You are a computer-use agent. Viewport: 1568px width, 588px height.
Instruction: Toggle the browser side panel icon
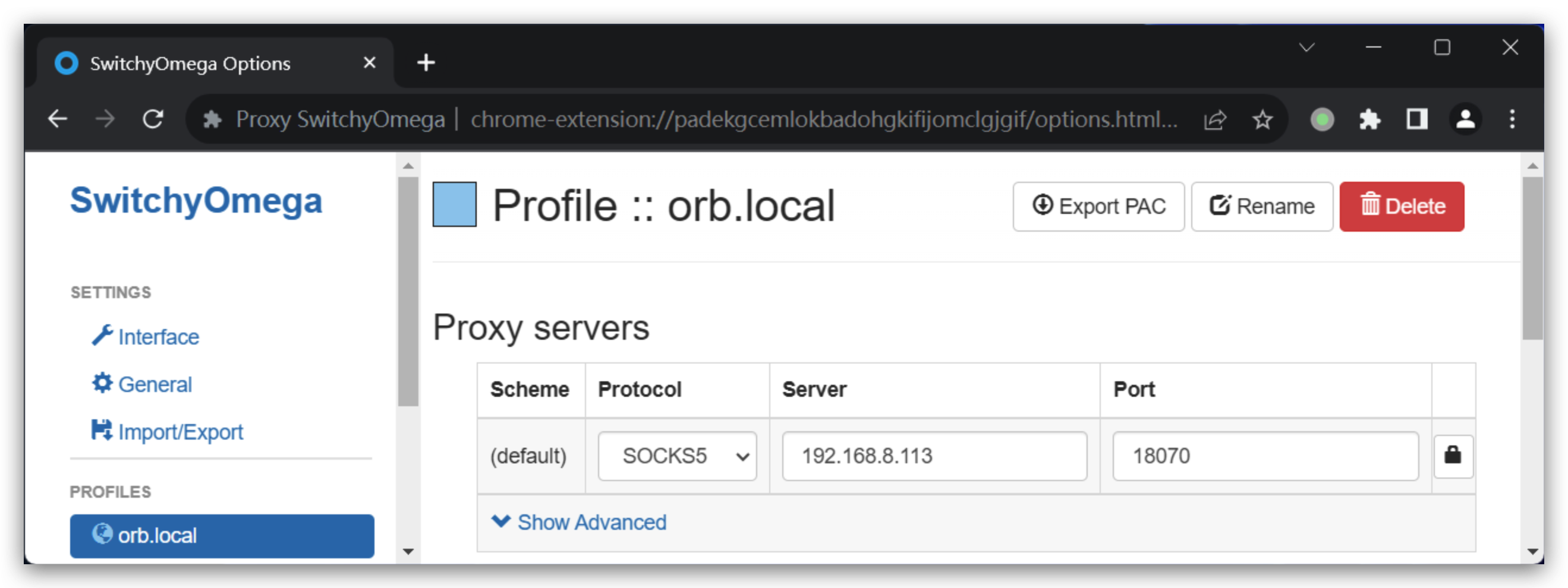(x=1417, y=119)
